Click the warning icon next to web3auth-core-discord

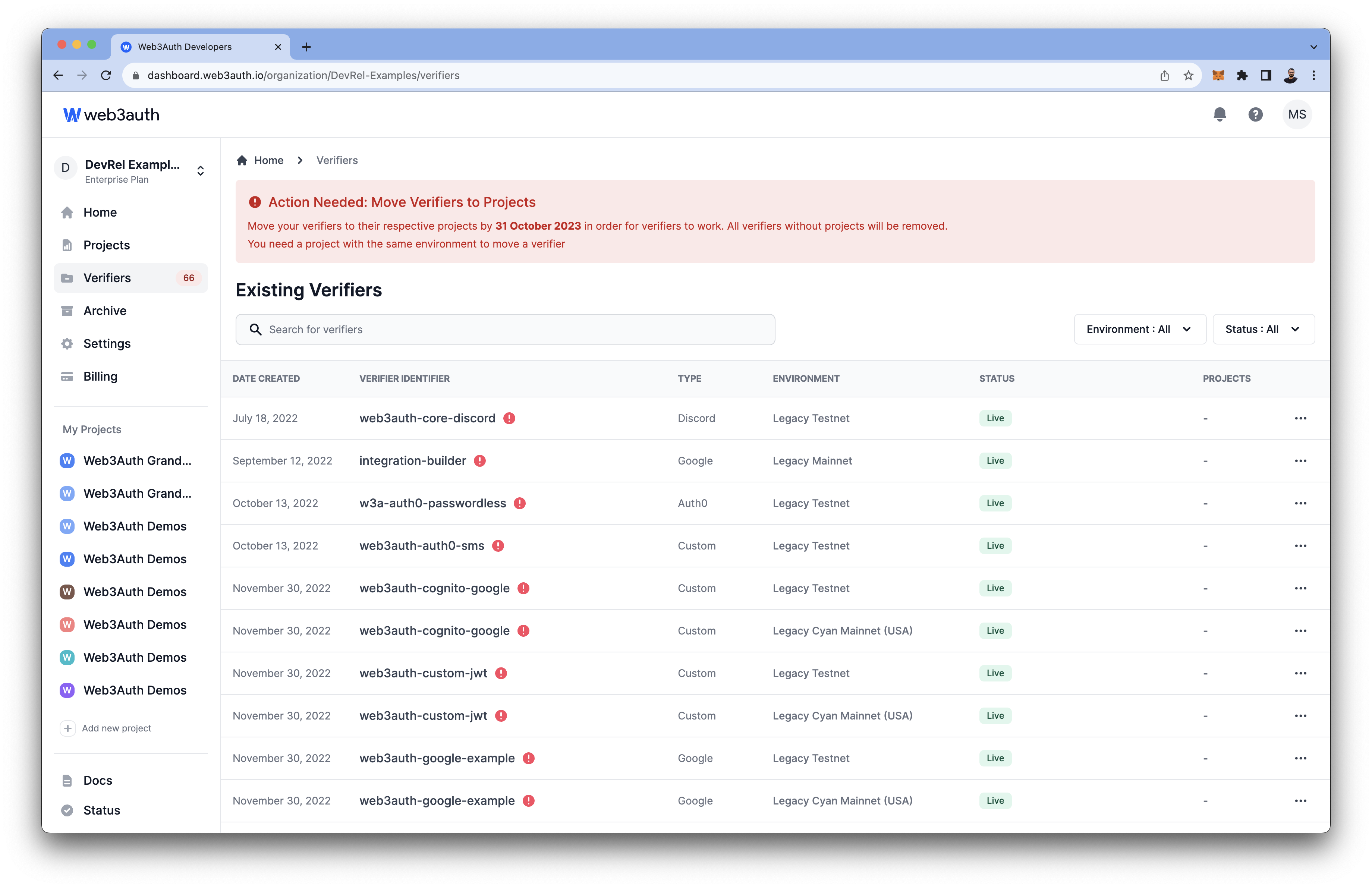(x=509, y=418)
